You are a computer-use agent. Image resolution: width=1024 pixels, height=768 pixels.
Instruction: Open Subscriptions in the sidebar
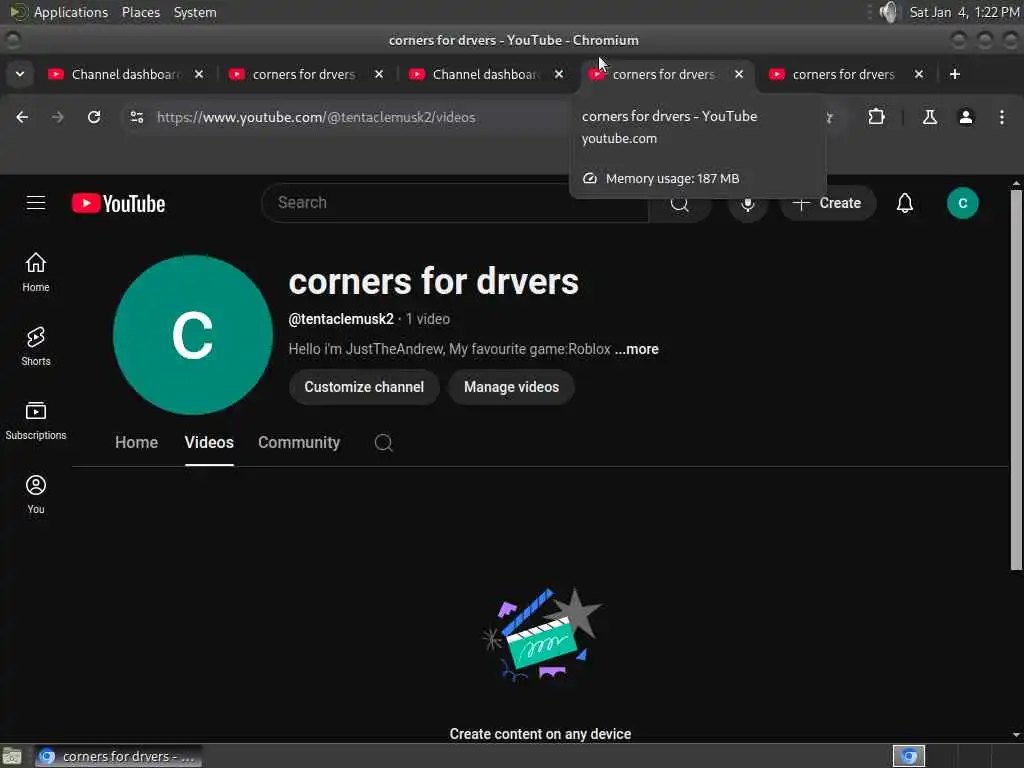[36, 421]
